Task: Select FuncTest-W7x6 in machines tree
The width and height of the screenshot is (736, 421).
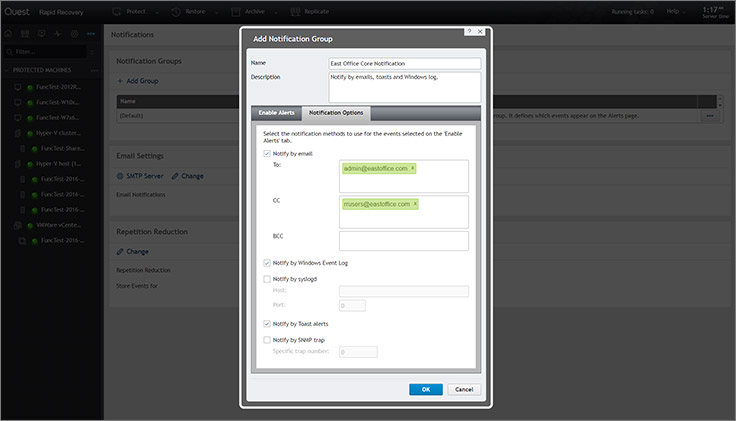Action: [x=57, y=118]
